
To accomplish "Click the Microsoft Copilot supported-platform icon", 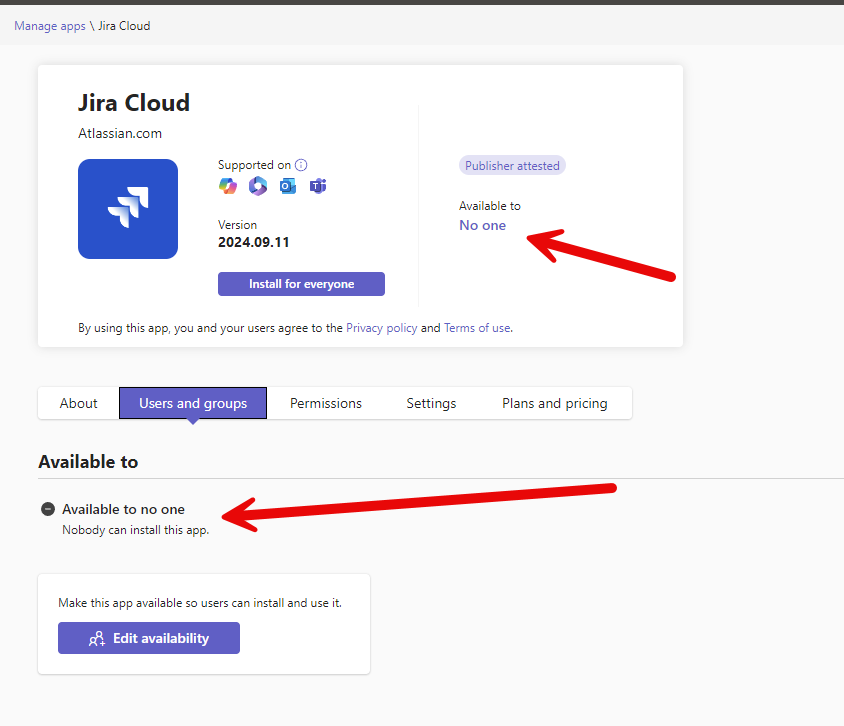I will pos(228,186).
